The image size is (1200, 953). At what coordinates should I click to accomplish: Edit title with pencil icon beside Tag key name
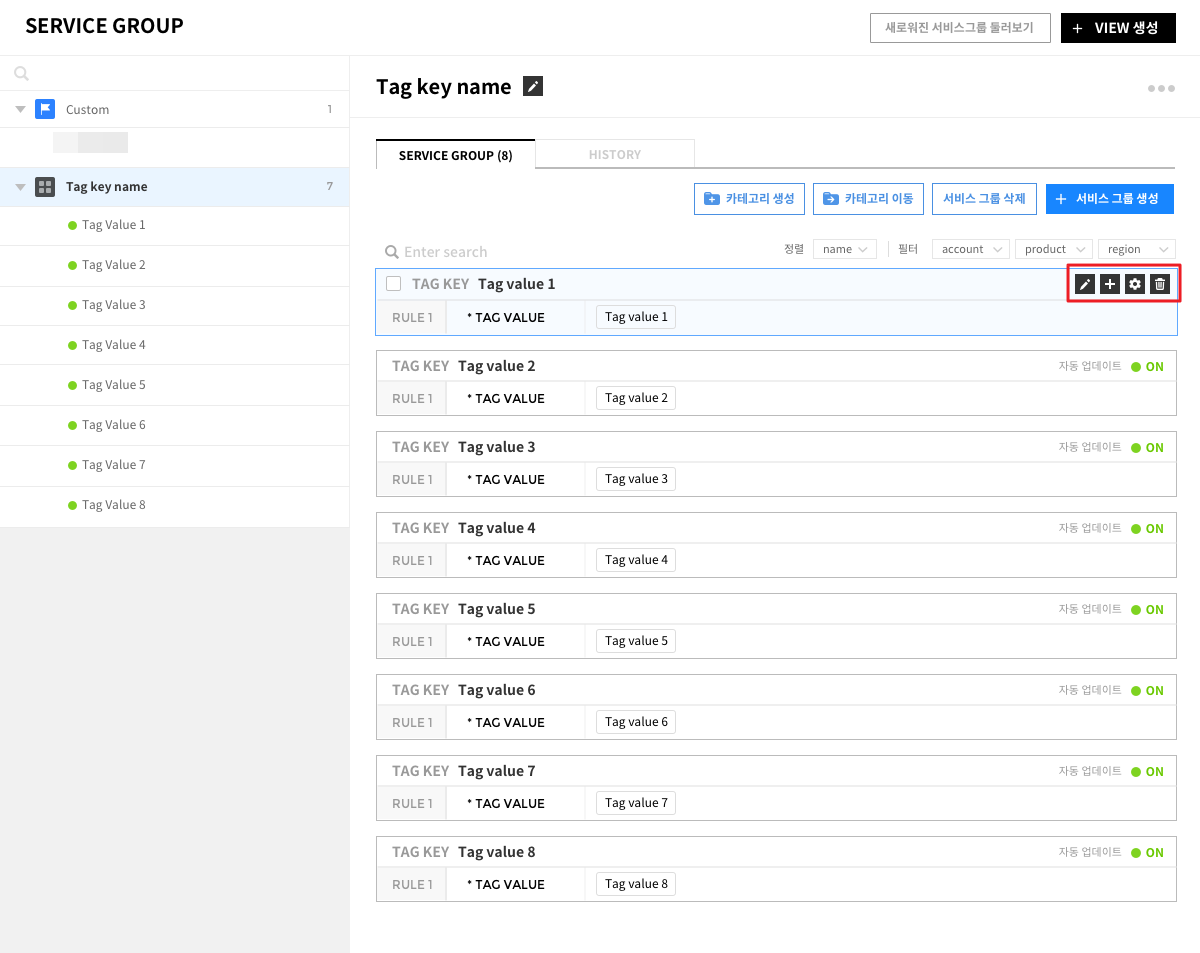pos(533,87)
